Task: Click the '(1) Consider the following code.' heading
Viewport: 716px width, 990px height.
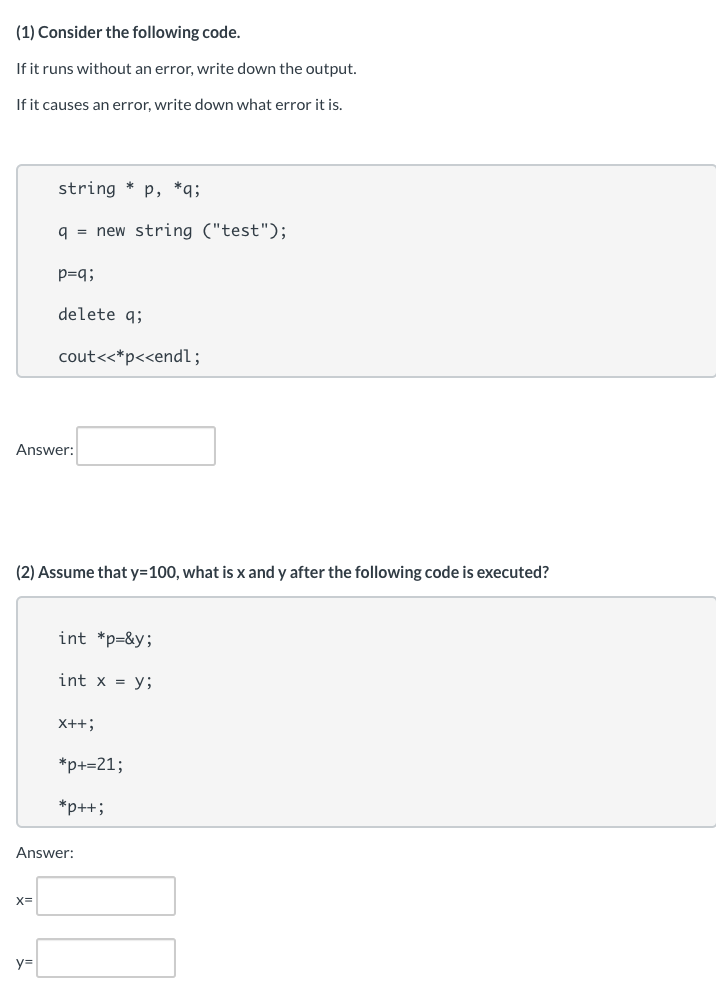Action: click(128, 33)
